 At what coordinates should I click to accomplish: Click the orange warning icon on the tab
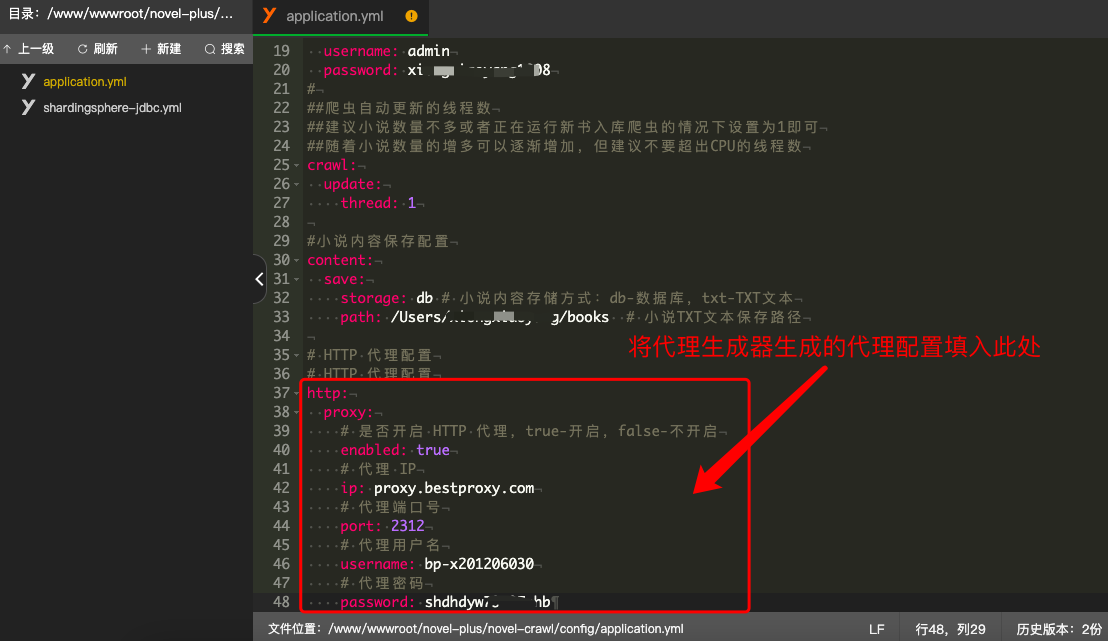pos(412,17)
